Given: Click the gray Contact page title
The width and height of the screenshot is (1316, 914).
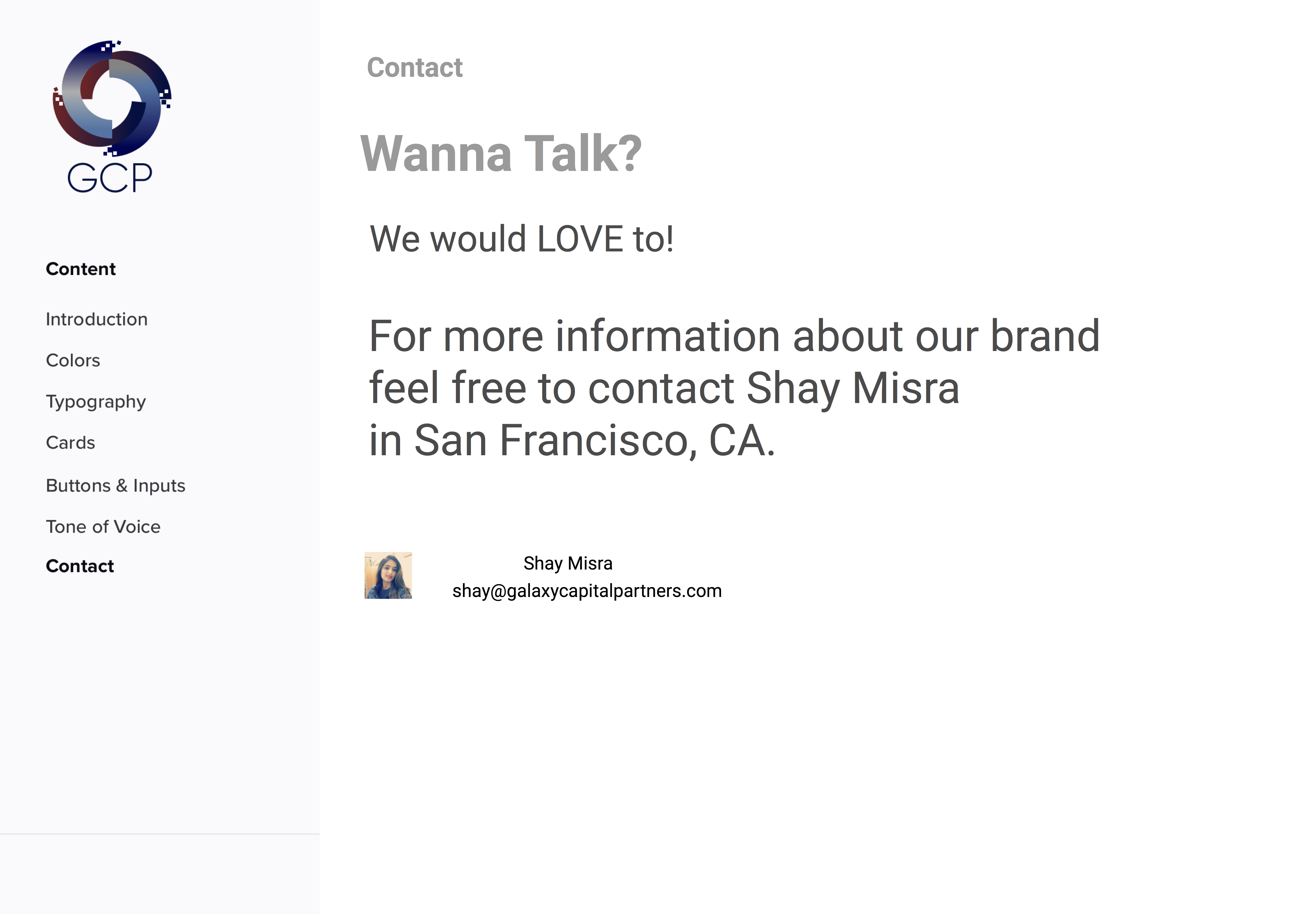Looking at the screenshot, I should click(x=415, y=68).
